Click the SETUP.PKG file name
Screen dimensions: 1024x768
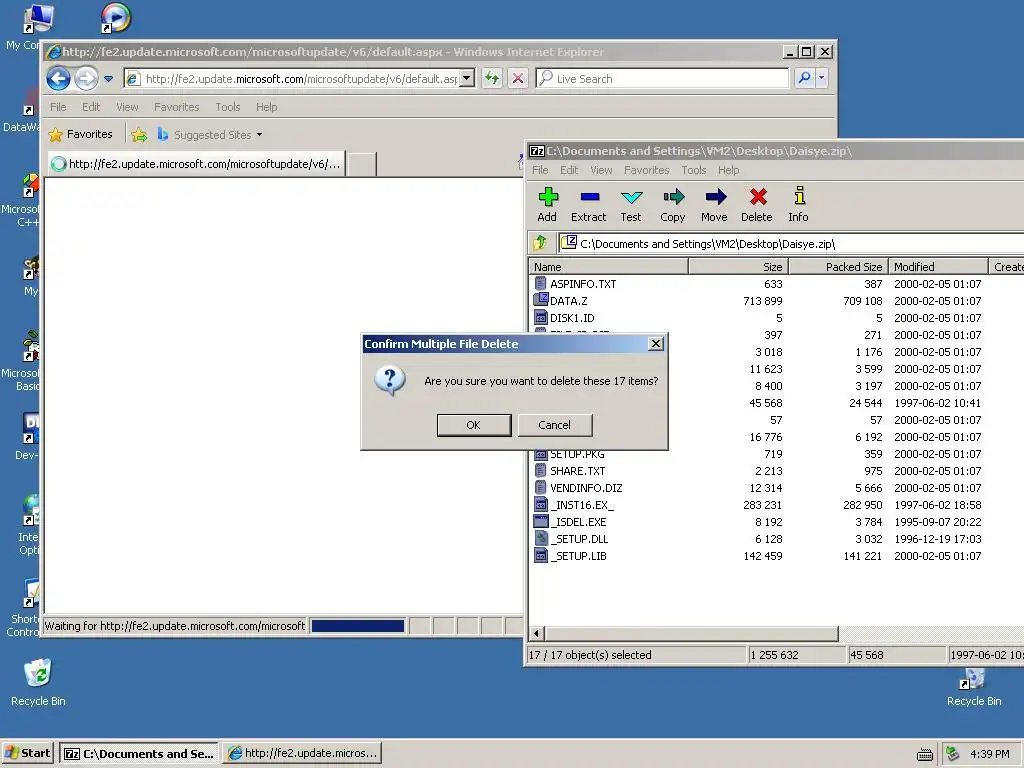(577, 455)
